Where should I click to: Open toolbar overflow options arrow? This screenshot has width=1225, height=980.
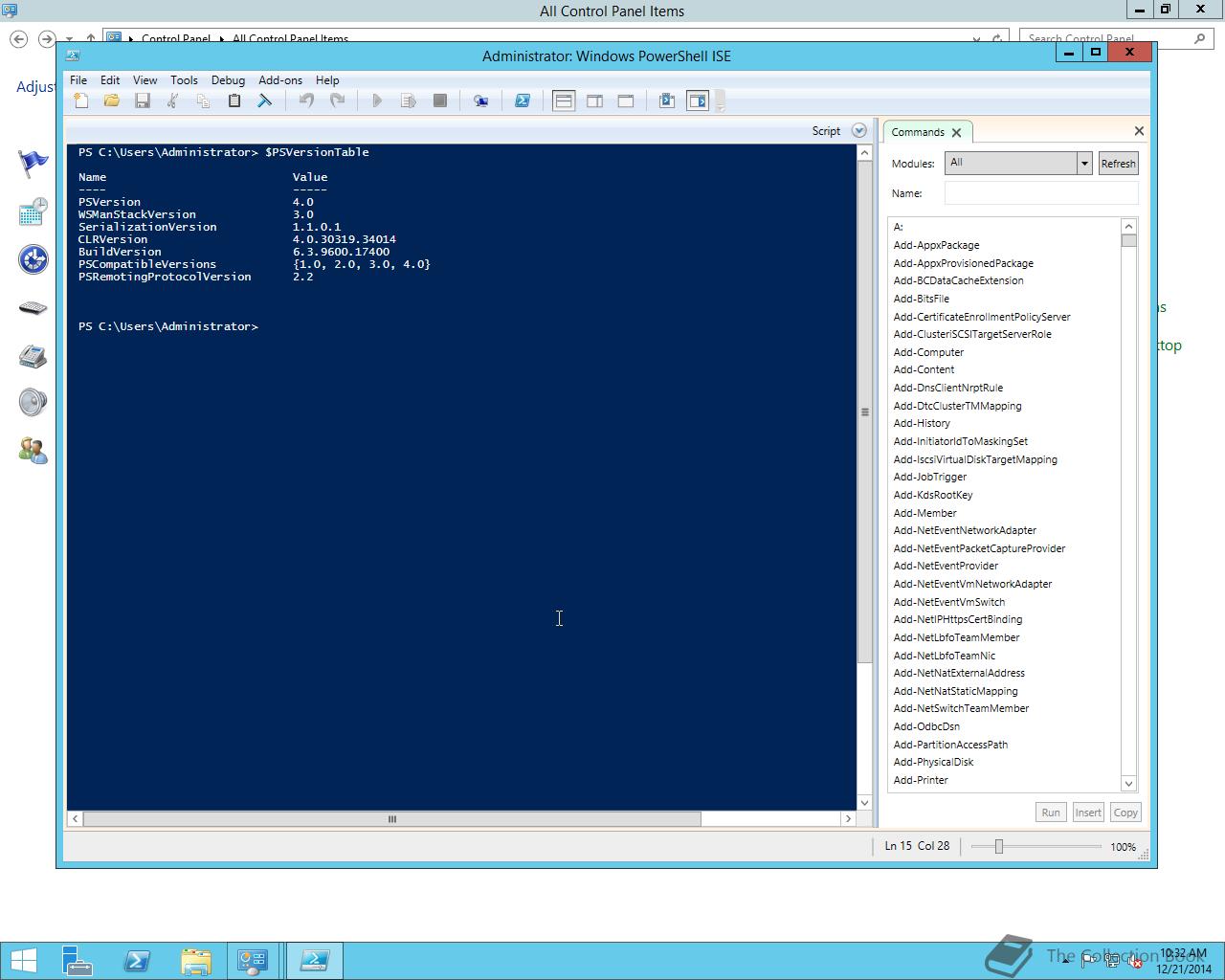[720, 102]
